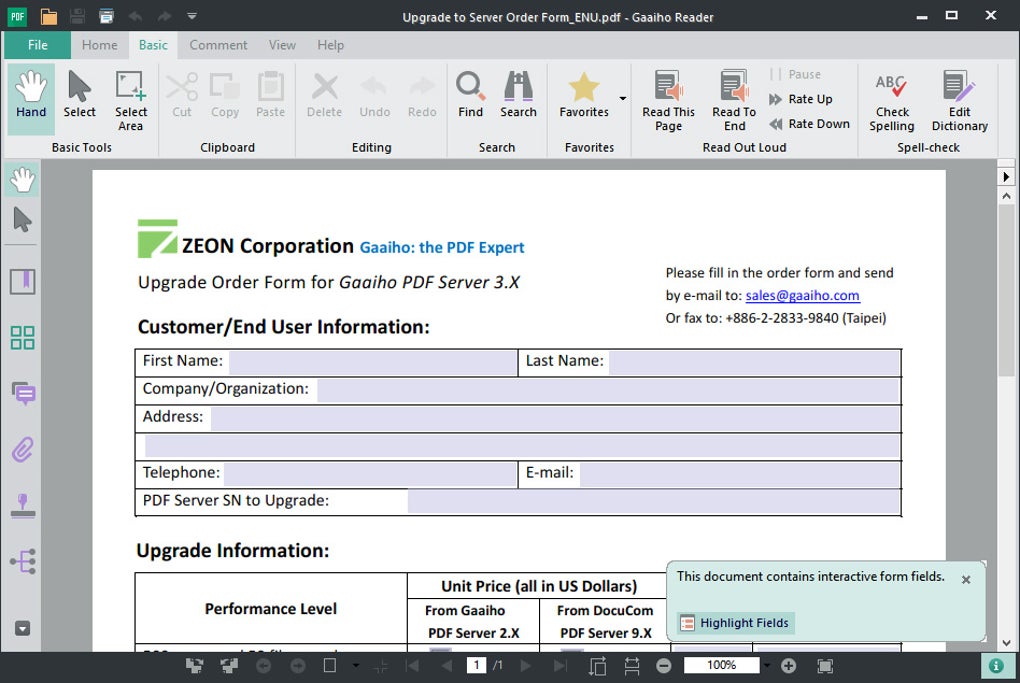Open the zoom percentage dropdown
This screenshot has height=683, width=1020.
pos(767,666)
